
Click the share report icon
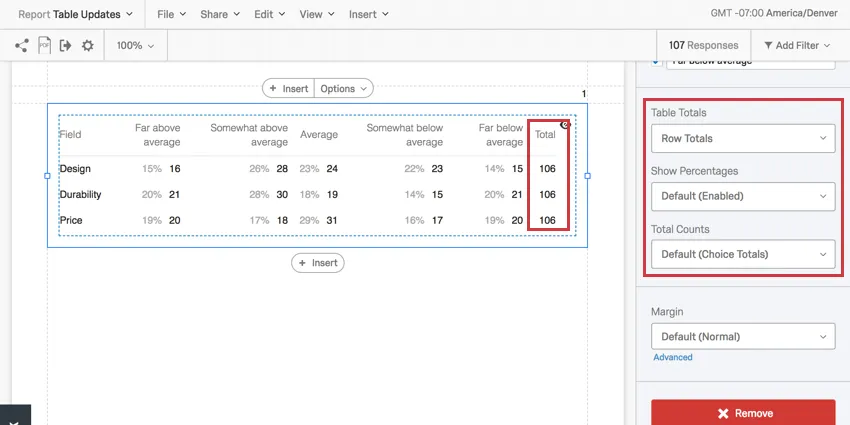point(22,45)
